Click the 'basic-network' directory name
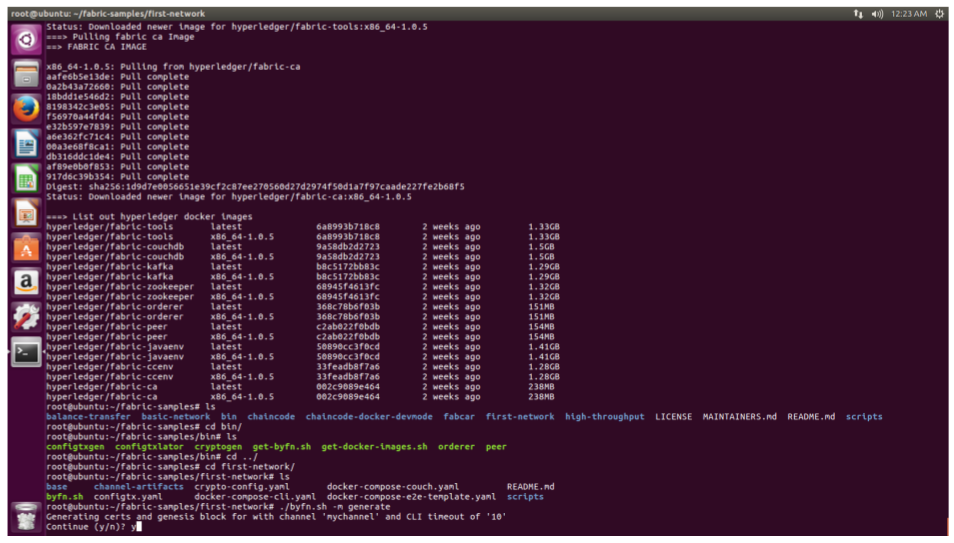954x543 pixels. pos(175,416)
